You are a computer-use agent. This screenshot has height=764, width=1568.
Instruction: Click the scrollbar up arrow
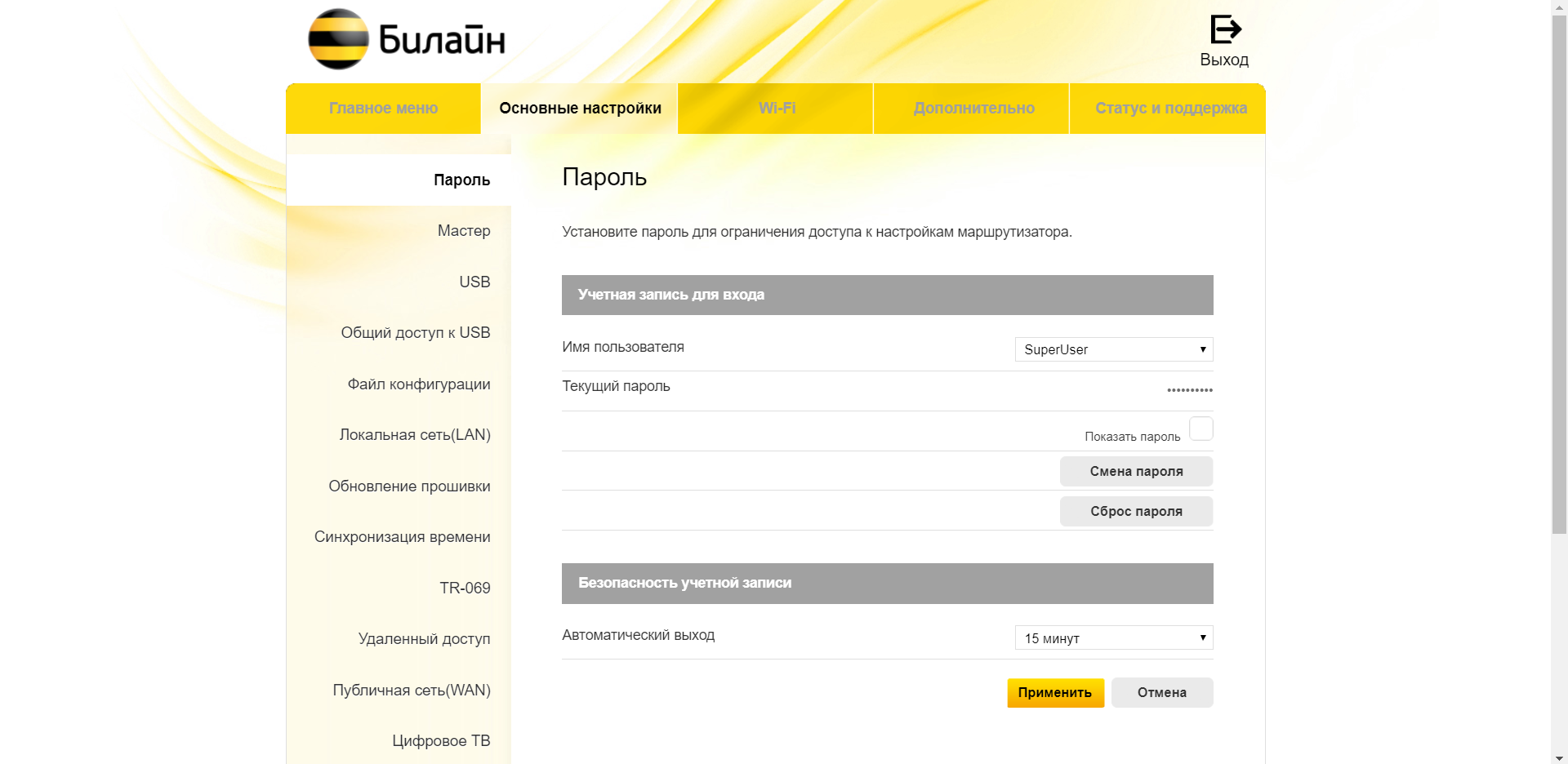[x=1559, y=7]
